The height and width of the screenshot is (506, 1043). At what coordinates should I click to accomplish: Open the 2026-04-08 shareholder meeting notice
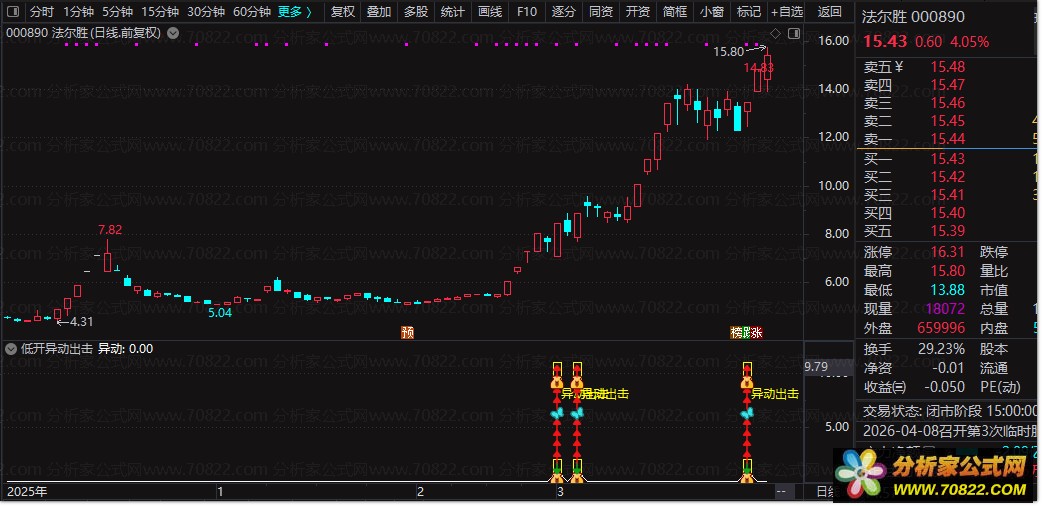pyautogui.click(x=949, y=430)
